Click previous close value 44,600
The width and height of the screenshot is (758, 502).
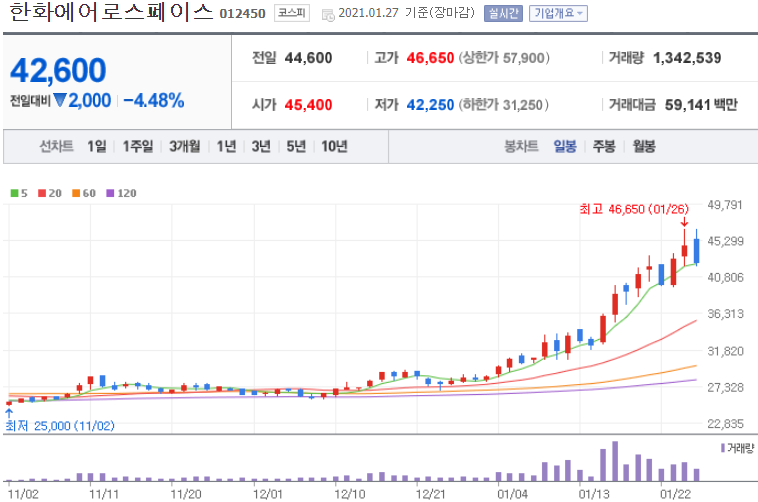click(308, 58)
